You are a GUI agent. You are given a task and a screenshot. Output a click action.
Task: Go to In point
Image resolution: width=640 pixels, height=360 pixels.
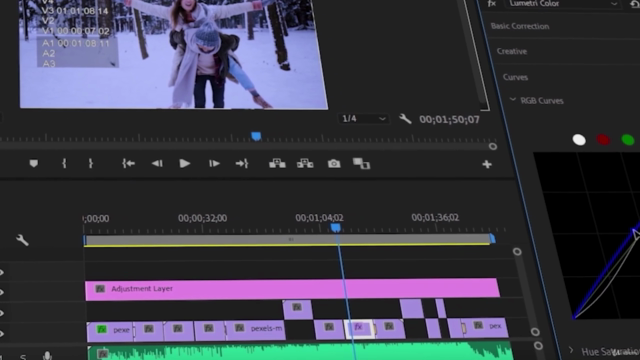click(x=129, y=164)
